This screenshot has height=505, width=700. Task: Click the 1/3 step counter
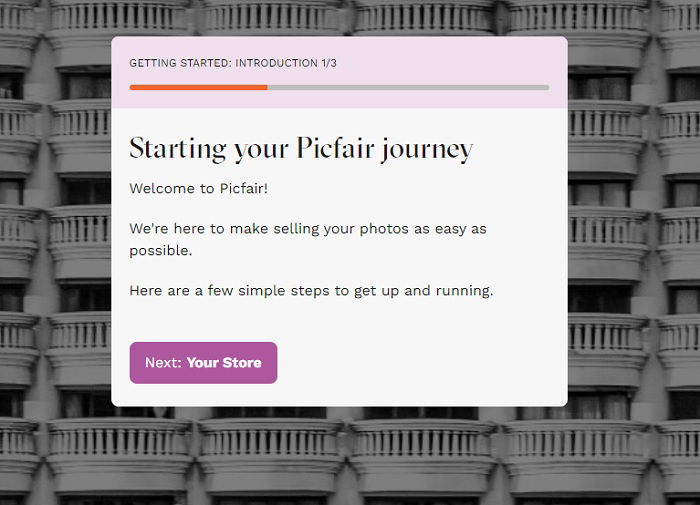pos(329,63)
